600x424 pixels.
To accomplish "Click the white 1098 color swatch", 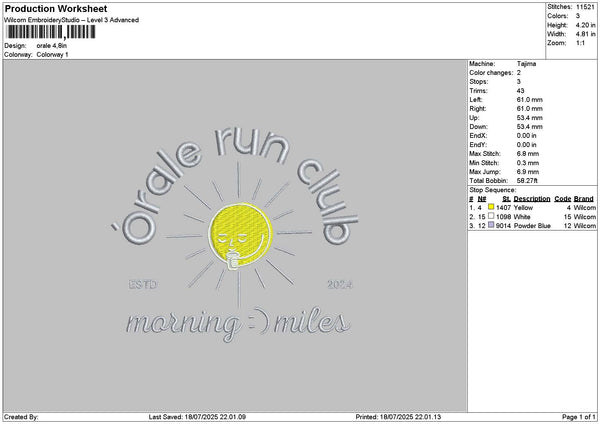I will (491, 216).
